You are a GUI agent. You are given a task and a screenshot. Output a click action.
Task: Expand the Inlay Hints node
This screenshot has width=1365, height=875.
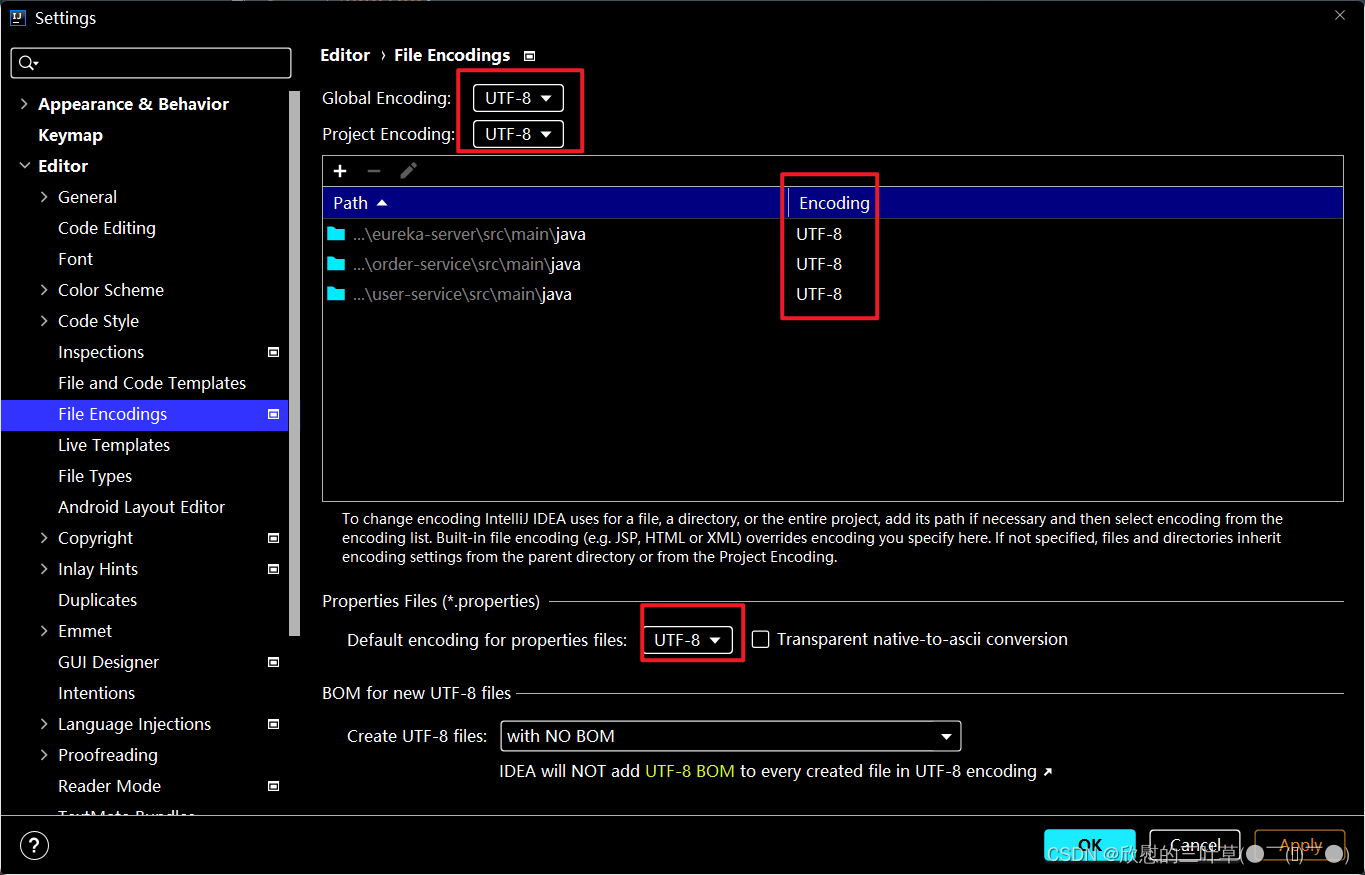pyautogui.click(x=44, y=569)
